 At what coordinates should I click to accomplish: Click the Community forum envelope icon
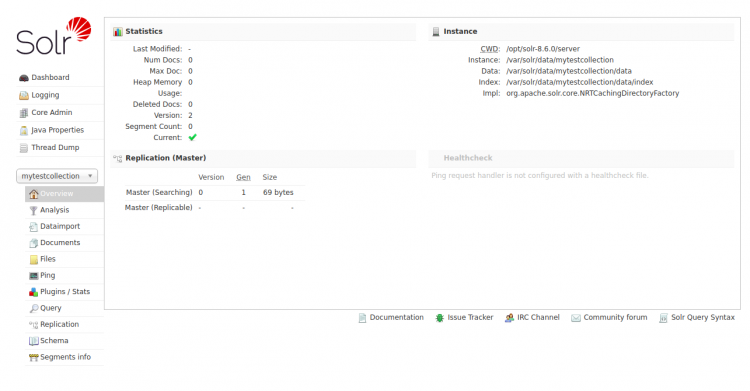click(576, 318)
